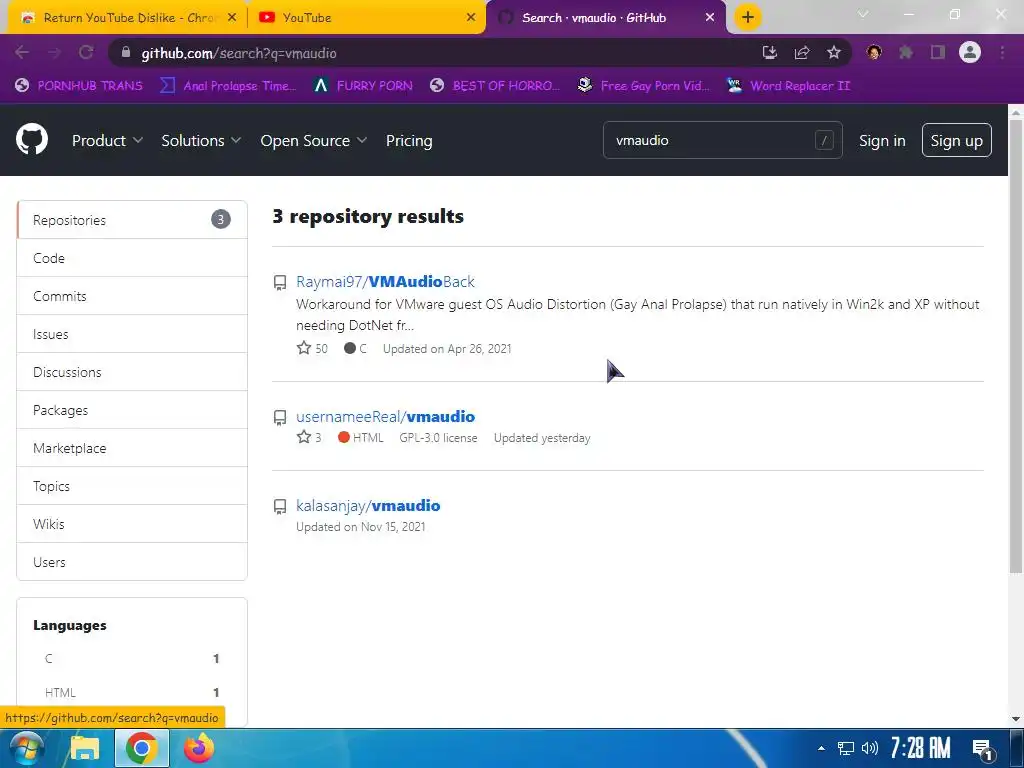Open the Raymai97/VMAudioBack repository
The height and width of the screenshot is (768, 1024).
(385, 281)
